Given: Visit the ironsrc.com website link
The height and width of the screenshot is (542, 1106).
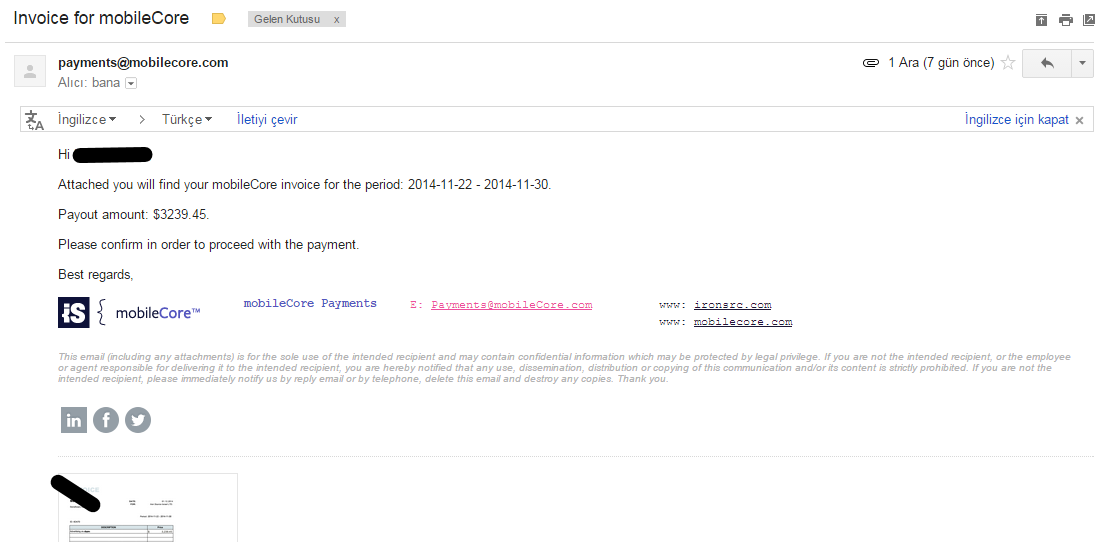Looking at the screenshot, I should point(732,305).
